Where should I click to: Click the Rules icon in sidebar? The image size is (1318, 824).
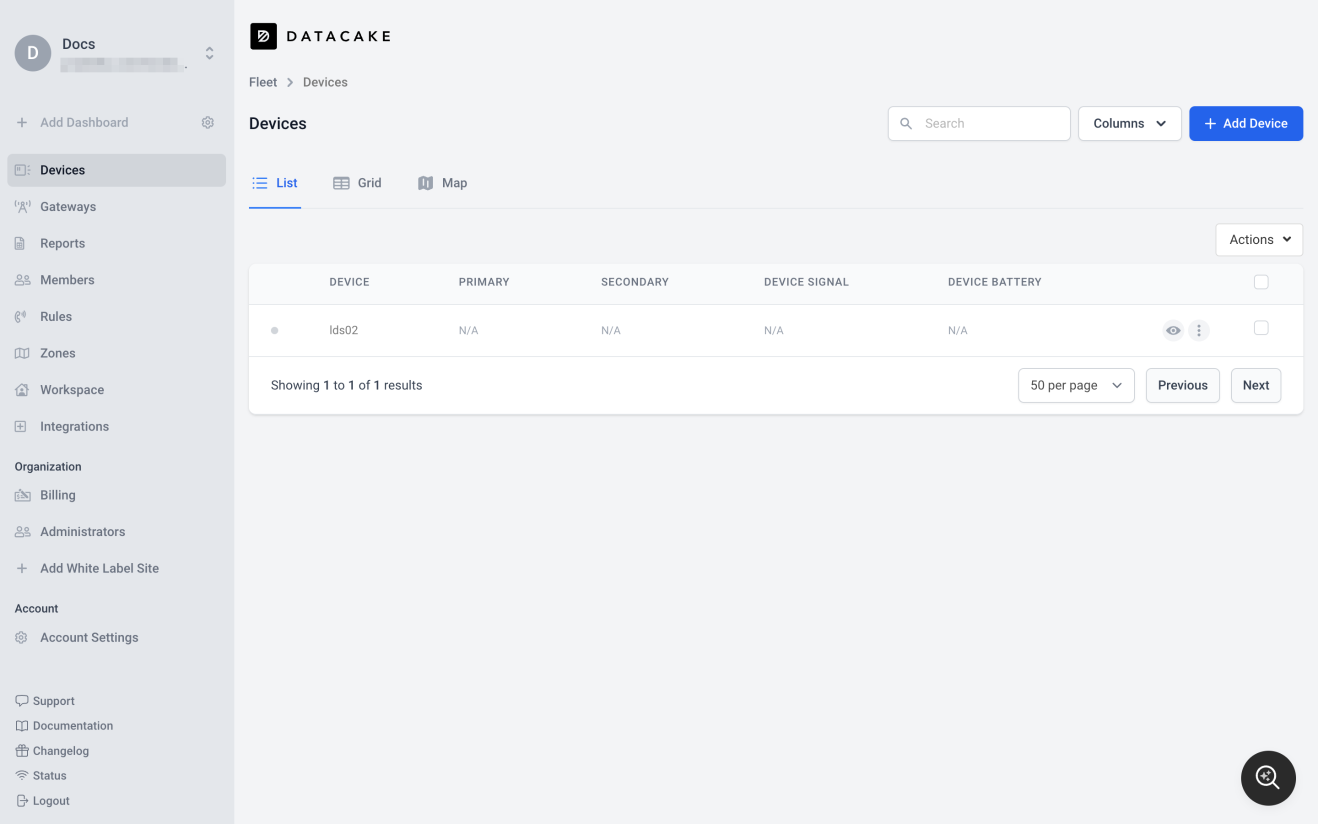click(21, 317)
